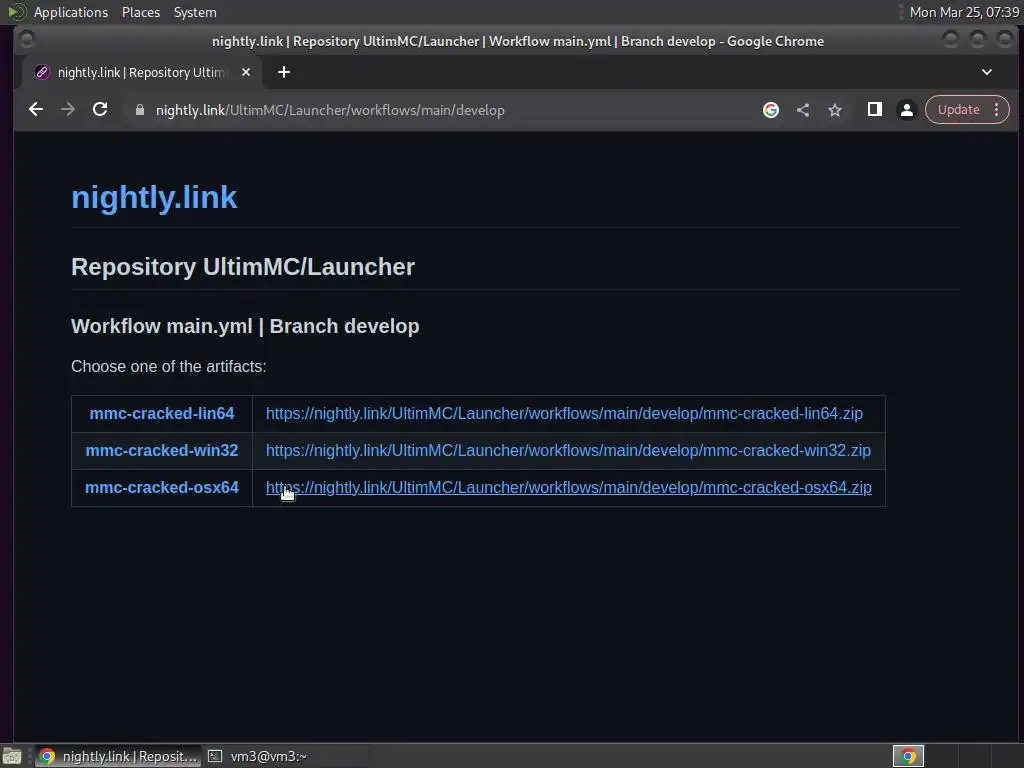Open the System menu
Screen dimensions: 1024x768
(195, 12)
